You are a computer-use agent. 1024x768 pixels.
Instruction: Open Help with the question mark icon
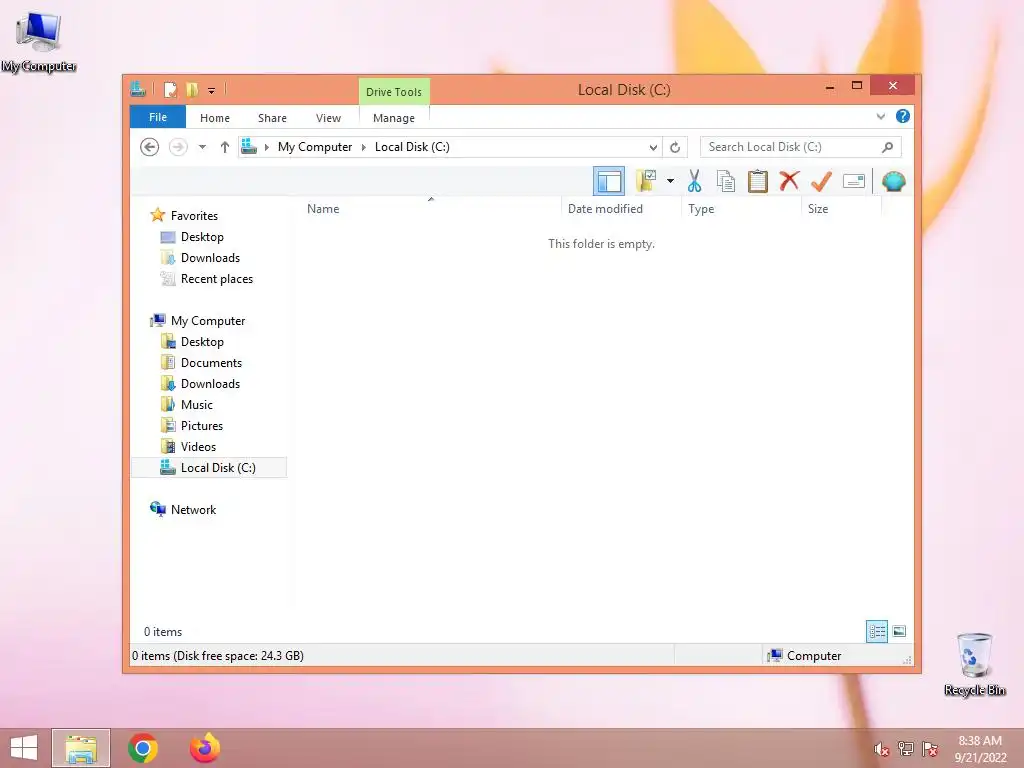(903, 116)
